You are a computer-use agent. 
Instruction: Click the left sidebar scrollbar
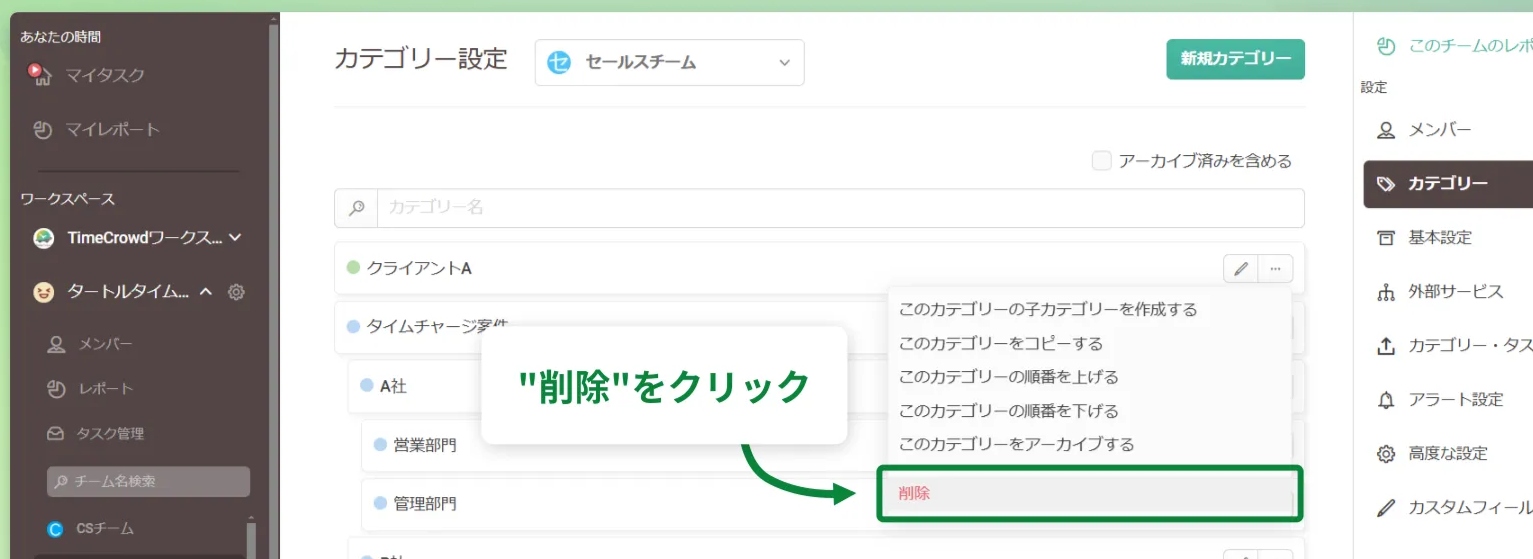pyautogui.click(x=274, y=285)
